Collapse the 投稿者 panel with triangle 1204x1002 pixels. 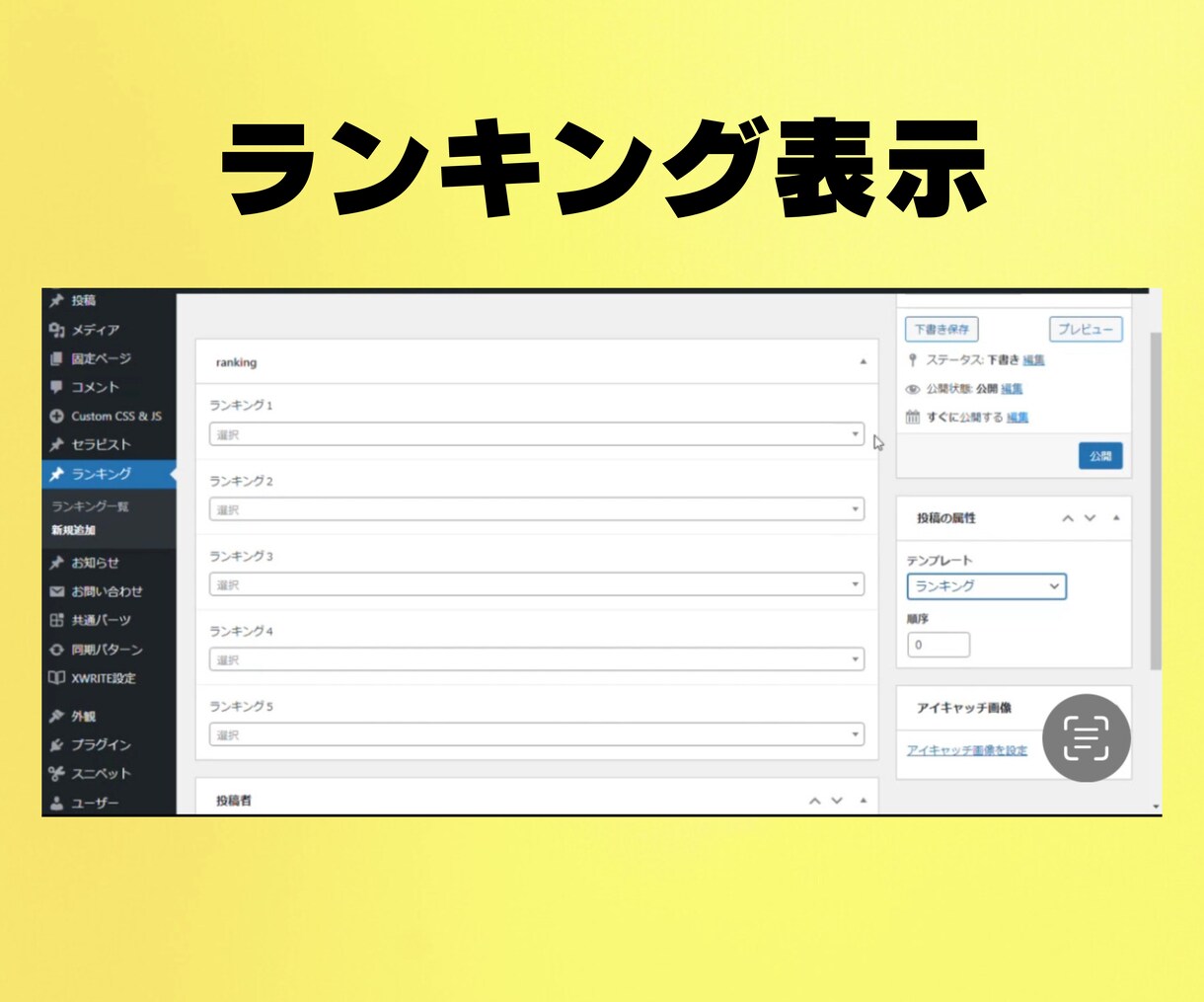(x=863, y=801)
